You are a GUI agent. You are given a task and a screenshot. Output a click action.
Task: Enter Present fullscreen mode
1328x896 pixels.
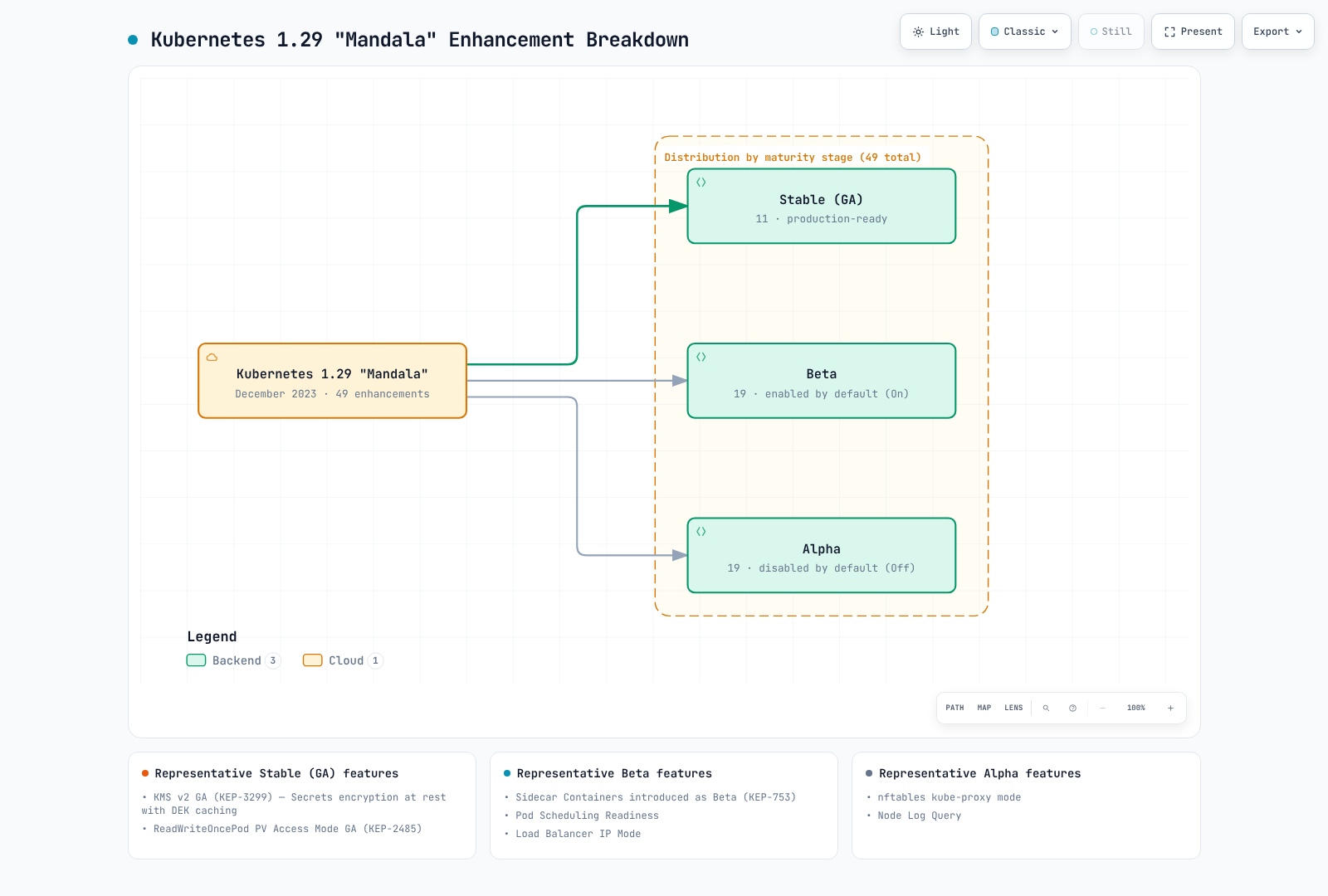pos(1193,32)
